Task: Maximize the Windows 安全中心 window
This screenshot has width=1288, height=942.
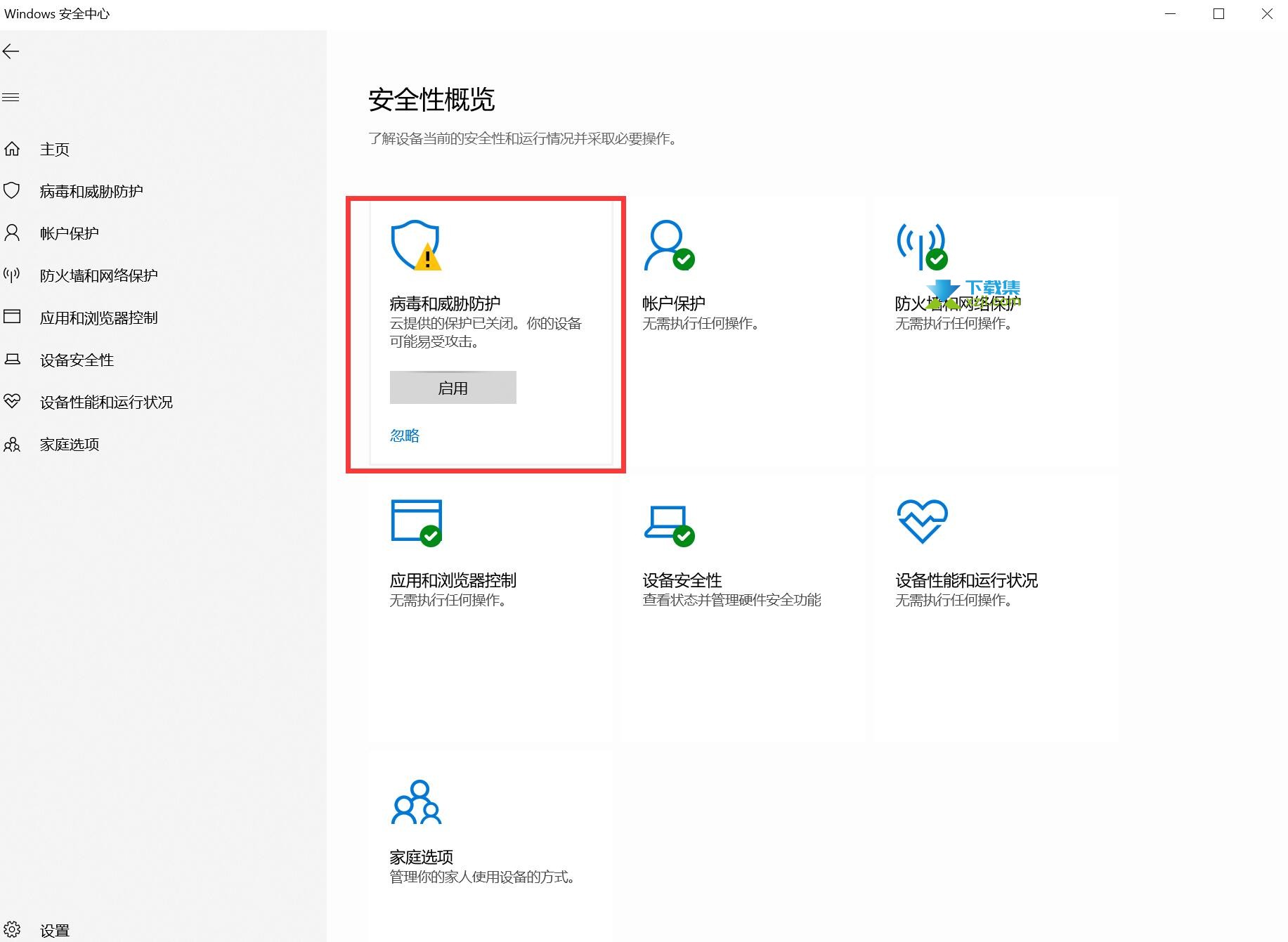Action: 1218,14
